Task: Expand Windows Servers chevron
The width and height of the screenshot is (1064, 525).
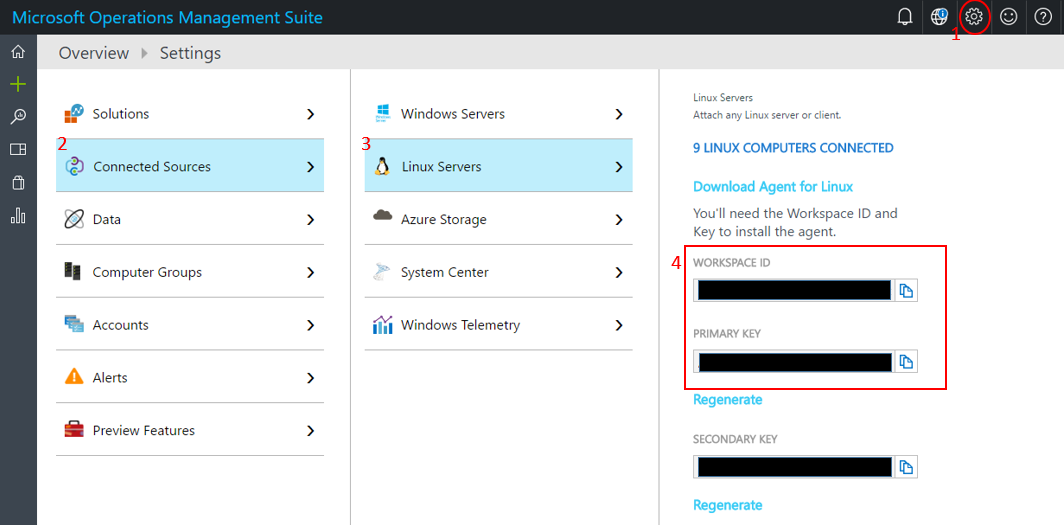Action: 619,114
